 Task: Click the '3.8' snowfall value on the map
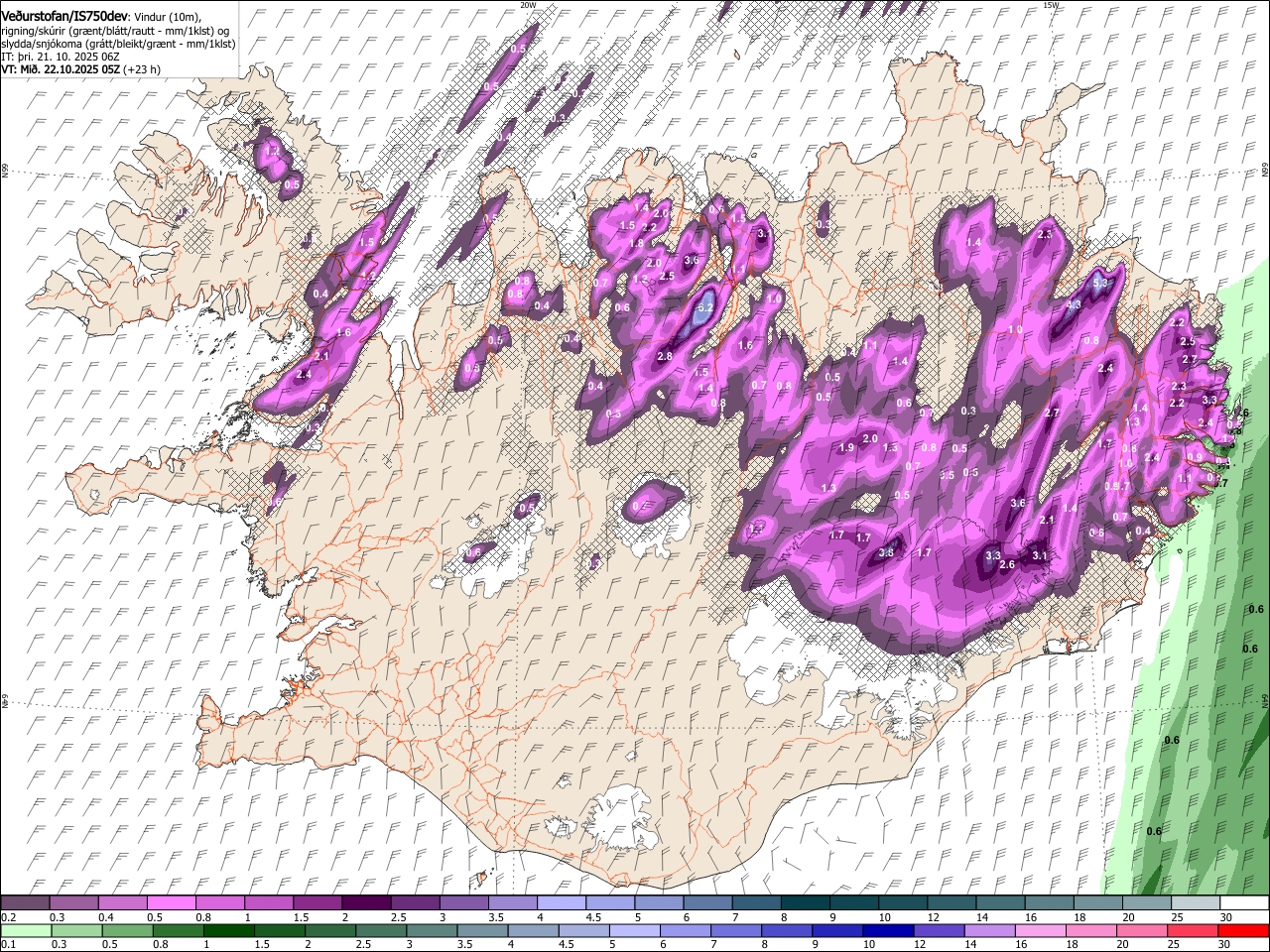(886, 552)
